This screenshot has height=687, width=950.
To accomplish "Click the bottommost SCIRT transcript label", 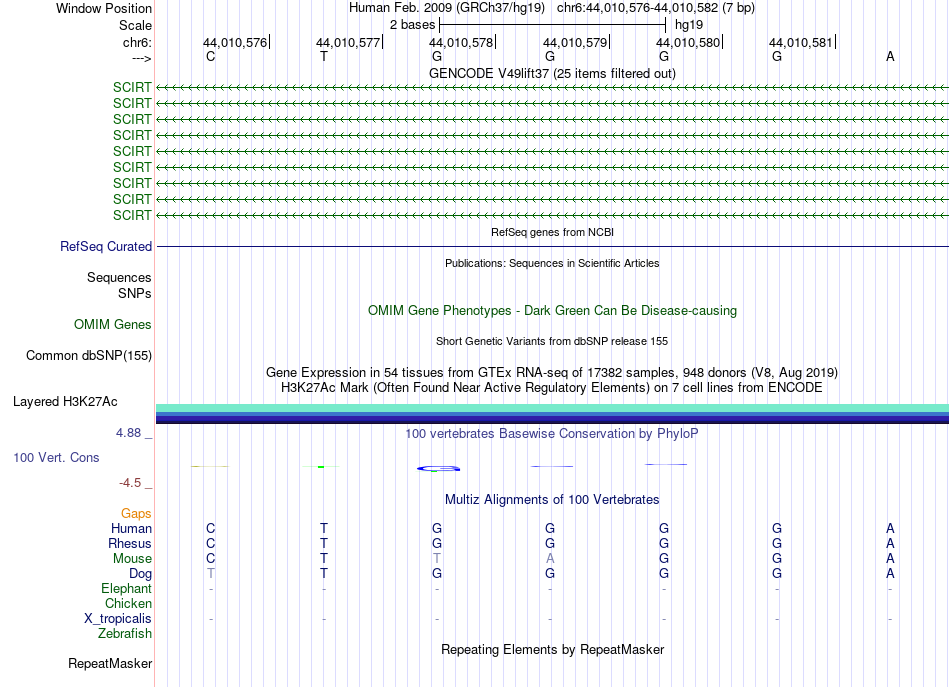I will (x=132, y=215).
